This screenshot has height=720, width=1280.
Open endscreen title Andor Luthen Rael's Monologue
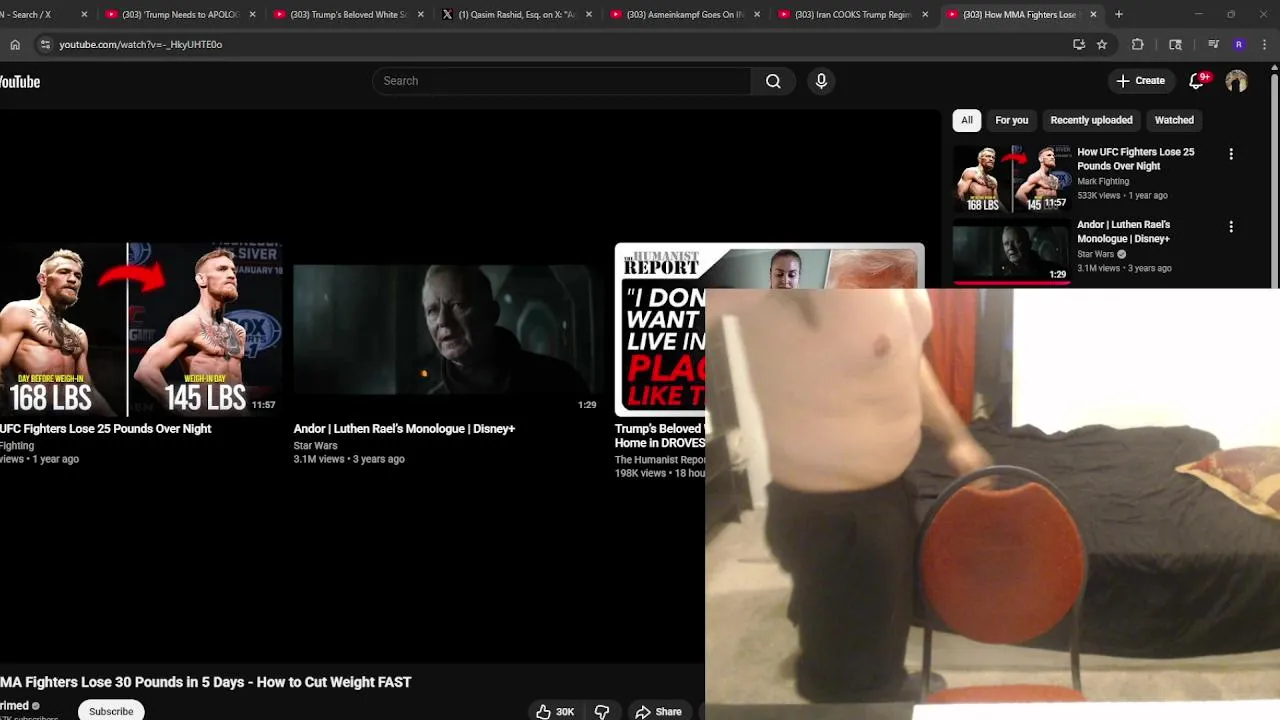click(404, 429)
